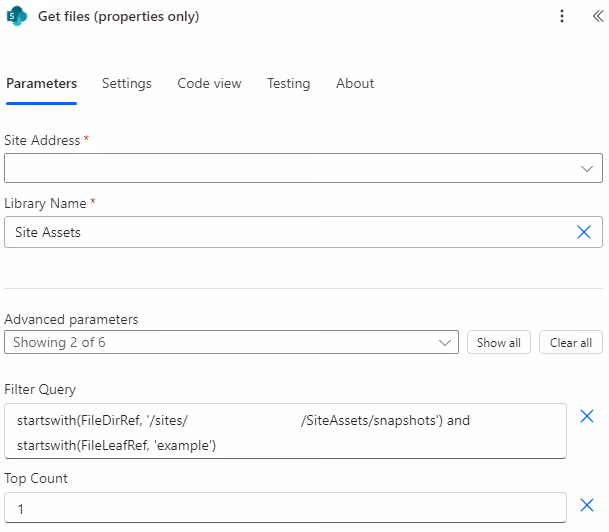Click the 'Top Count' label

click(x=36, y=478)
